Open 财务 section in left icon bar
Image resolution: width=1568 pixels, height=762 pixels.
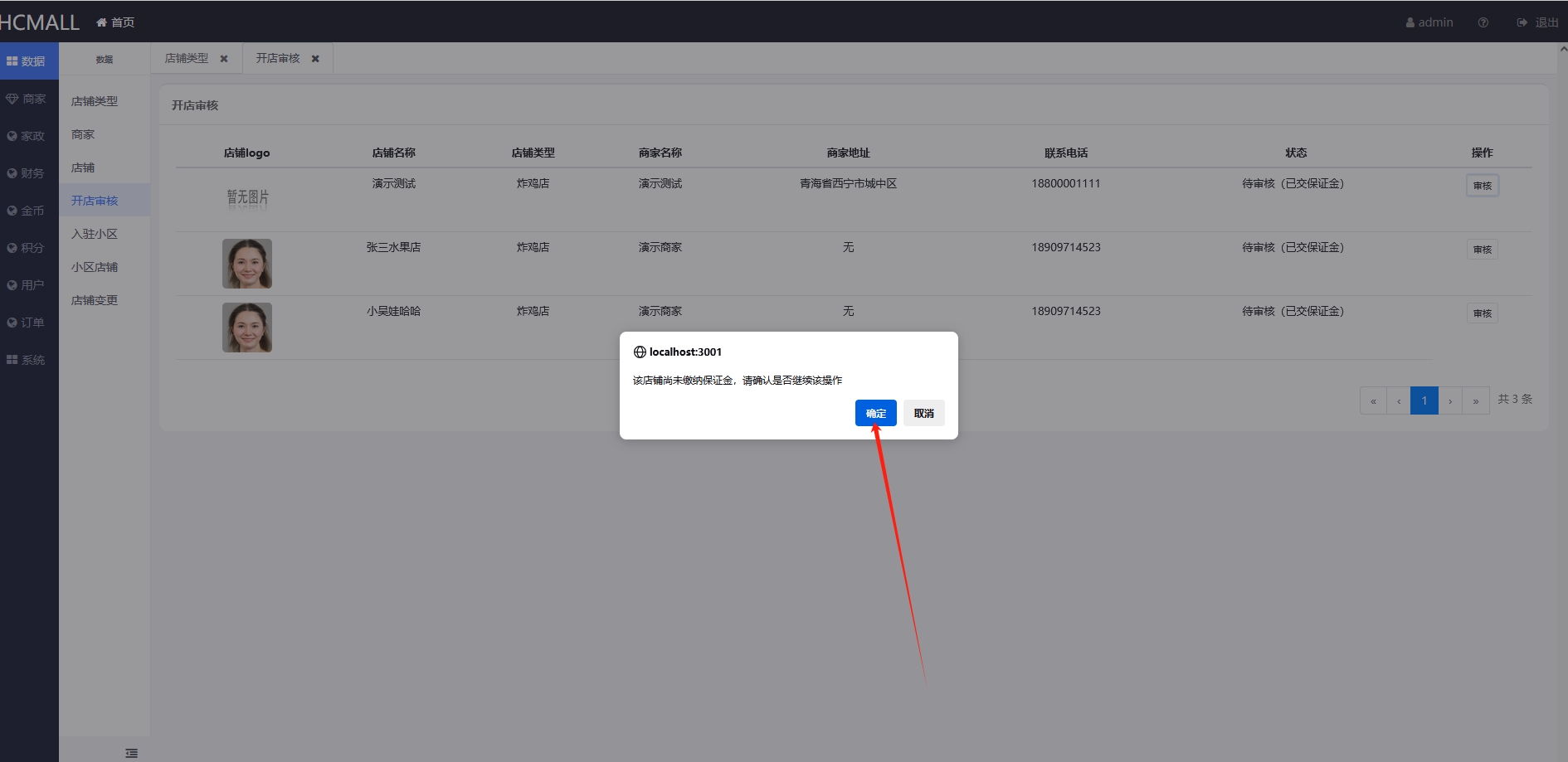[27, 173]
